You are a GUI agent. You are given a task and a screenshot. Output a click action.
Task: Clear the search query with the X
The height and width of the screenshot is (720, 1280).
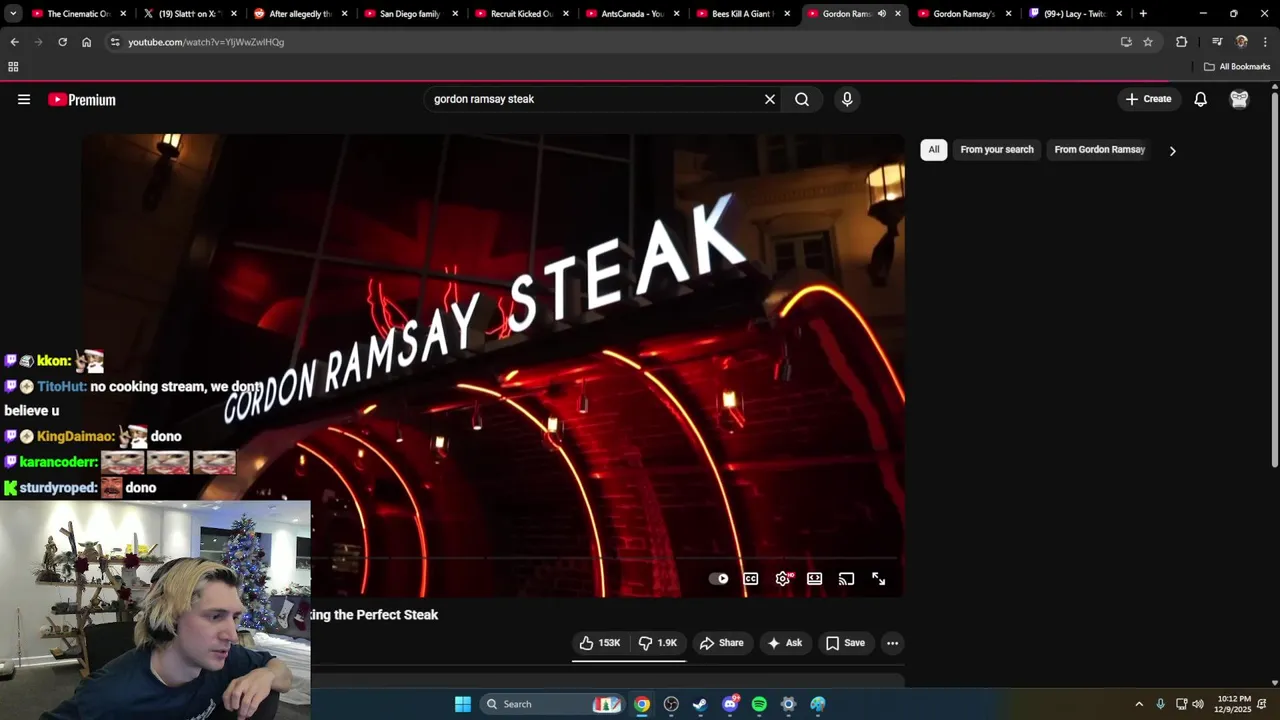pyautogui.click(x=770, y=99)
